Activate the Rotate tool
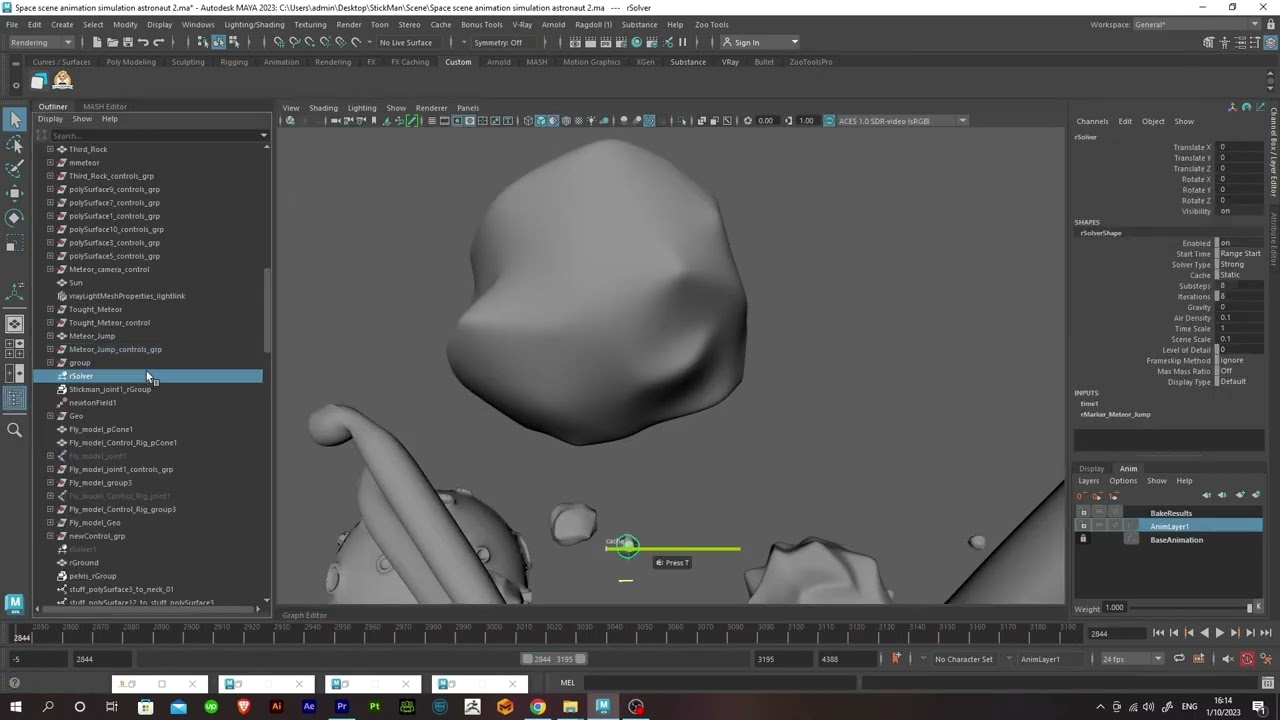This screenshot has width=1280, height=720. pos(15,217)
